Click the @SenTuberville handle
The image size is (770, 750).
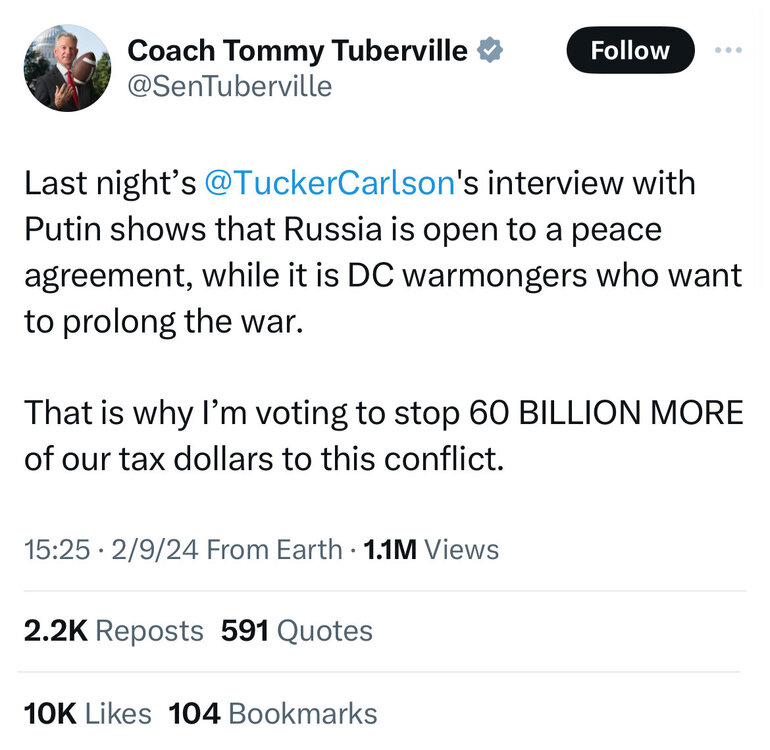click(229, 86)
